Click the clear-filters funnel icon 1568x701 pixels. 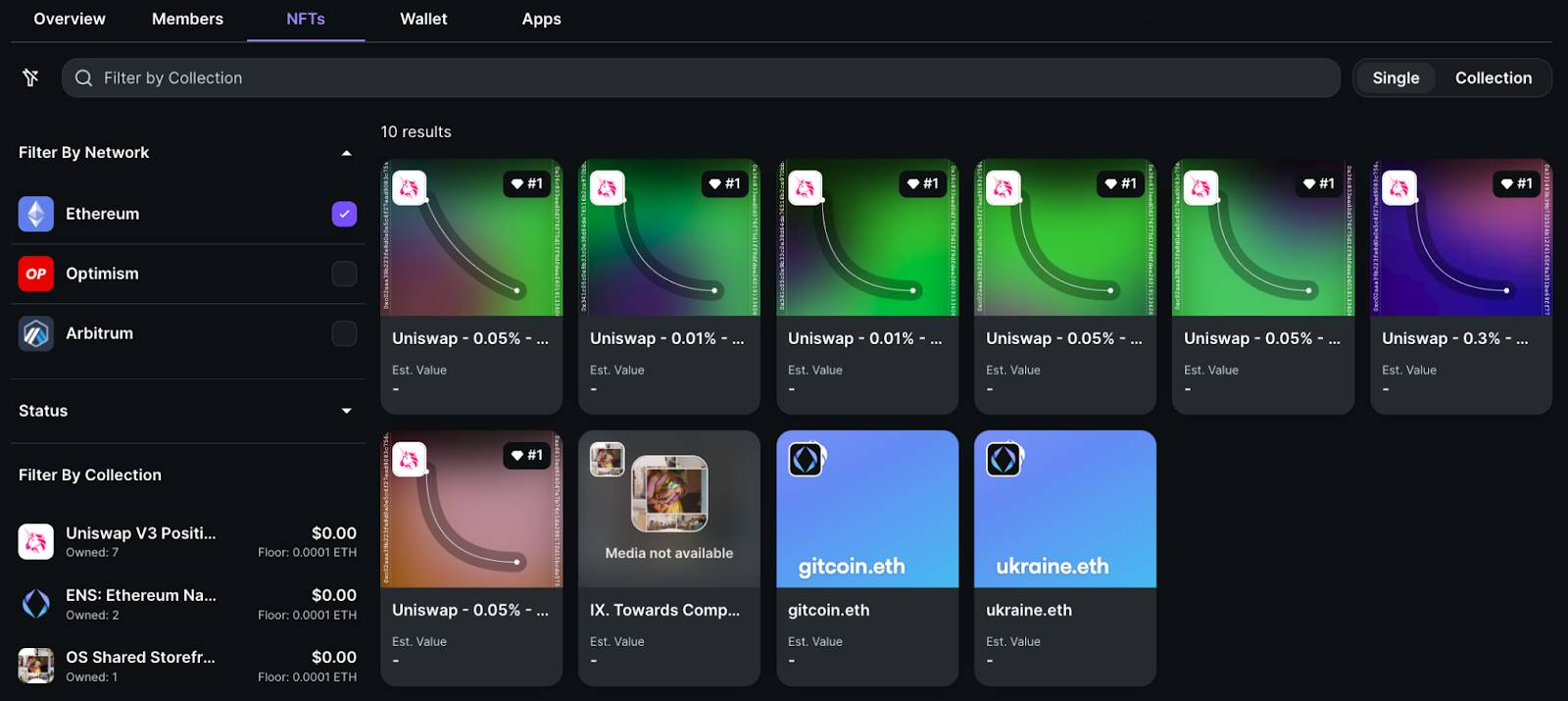click(x=30, y=77)
